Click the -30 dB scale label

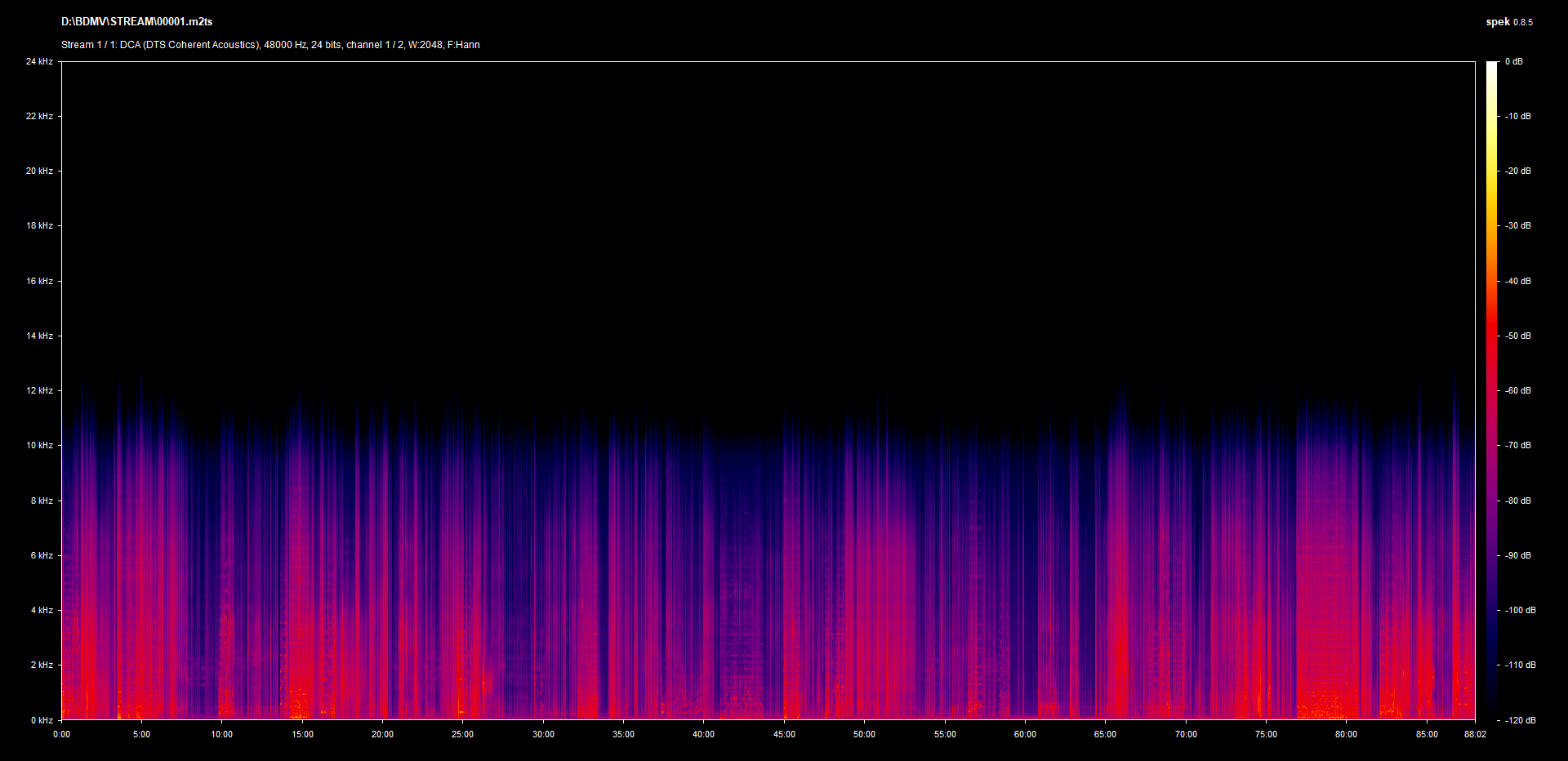1517,226
